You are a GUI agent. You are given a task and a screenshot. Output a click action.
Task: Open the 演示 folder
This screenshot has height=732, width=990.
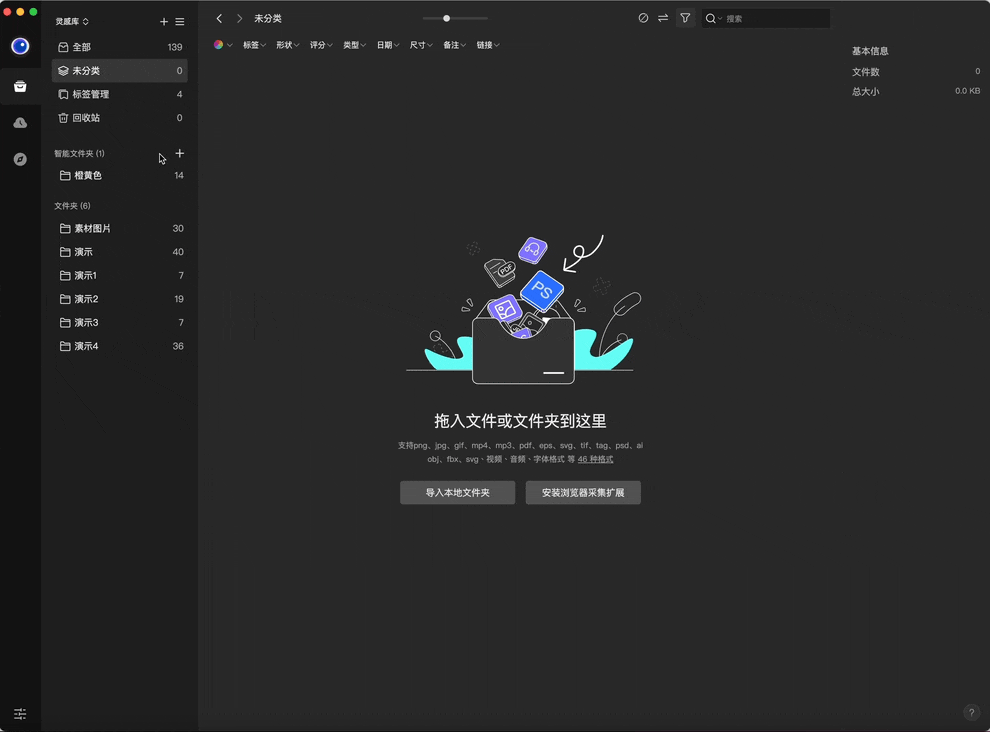click(x=119, y=251)
